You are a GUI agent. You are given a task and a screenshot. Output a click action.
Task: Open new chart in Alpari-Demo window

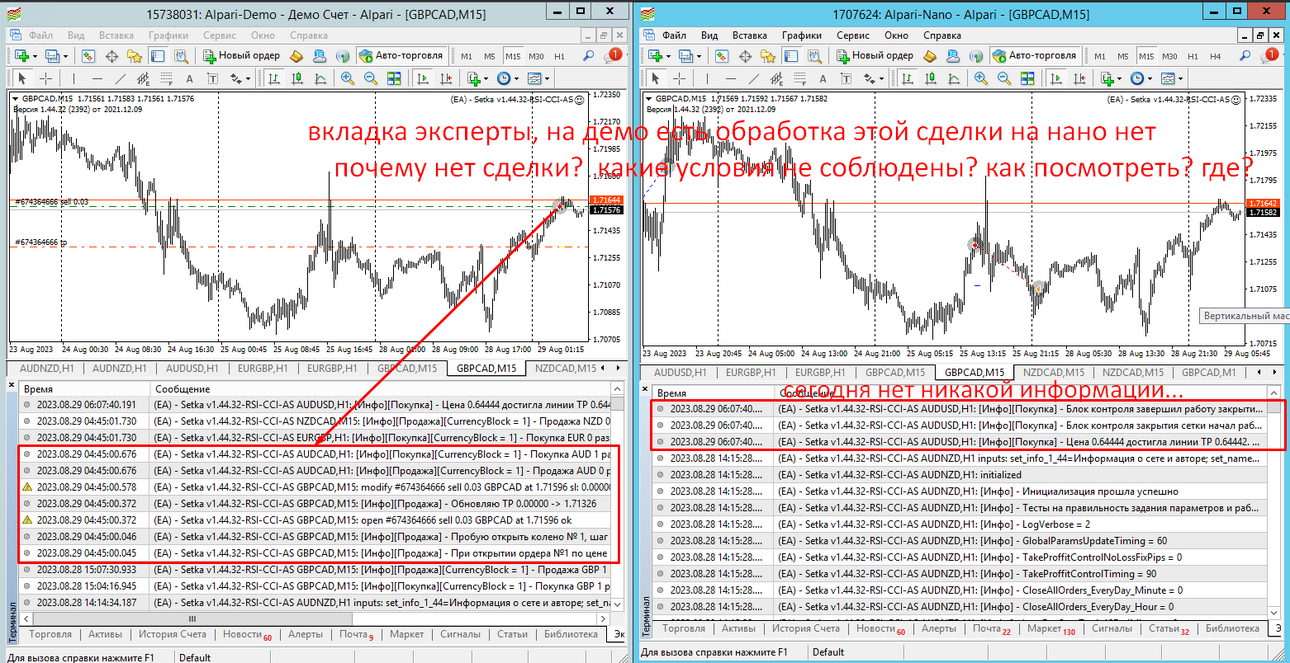21,55
